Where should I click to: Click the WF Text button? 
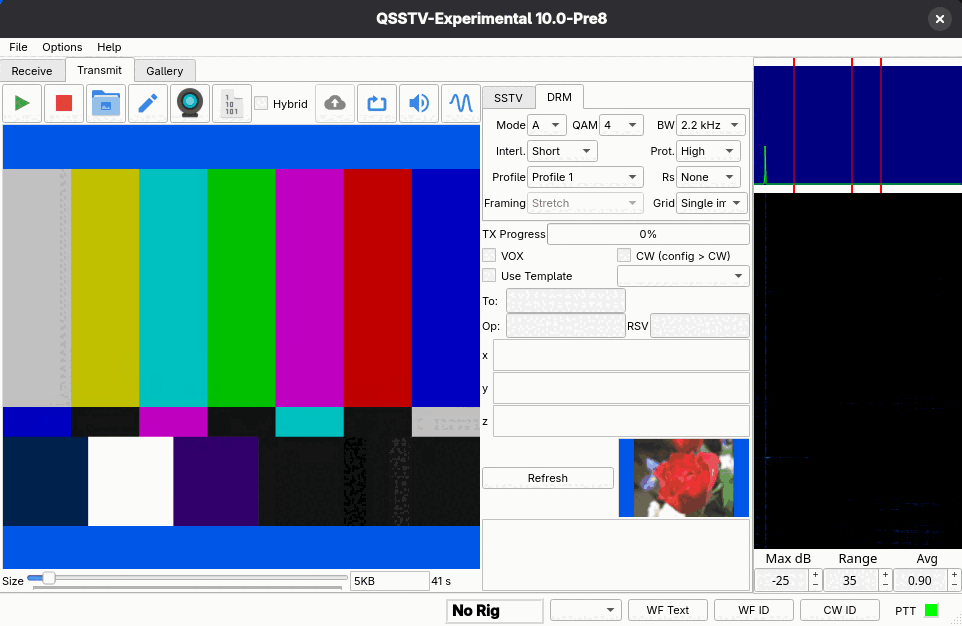coord(668,610)
